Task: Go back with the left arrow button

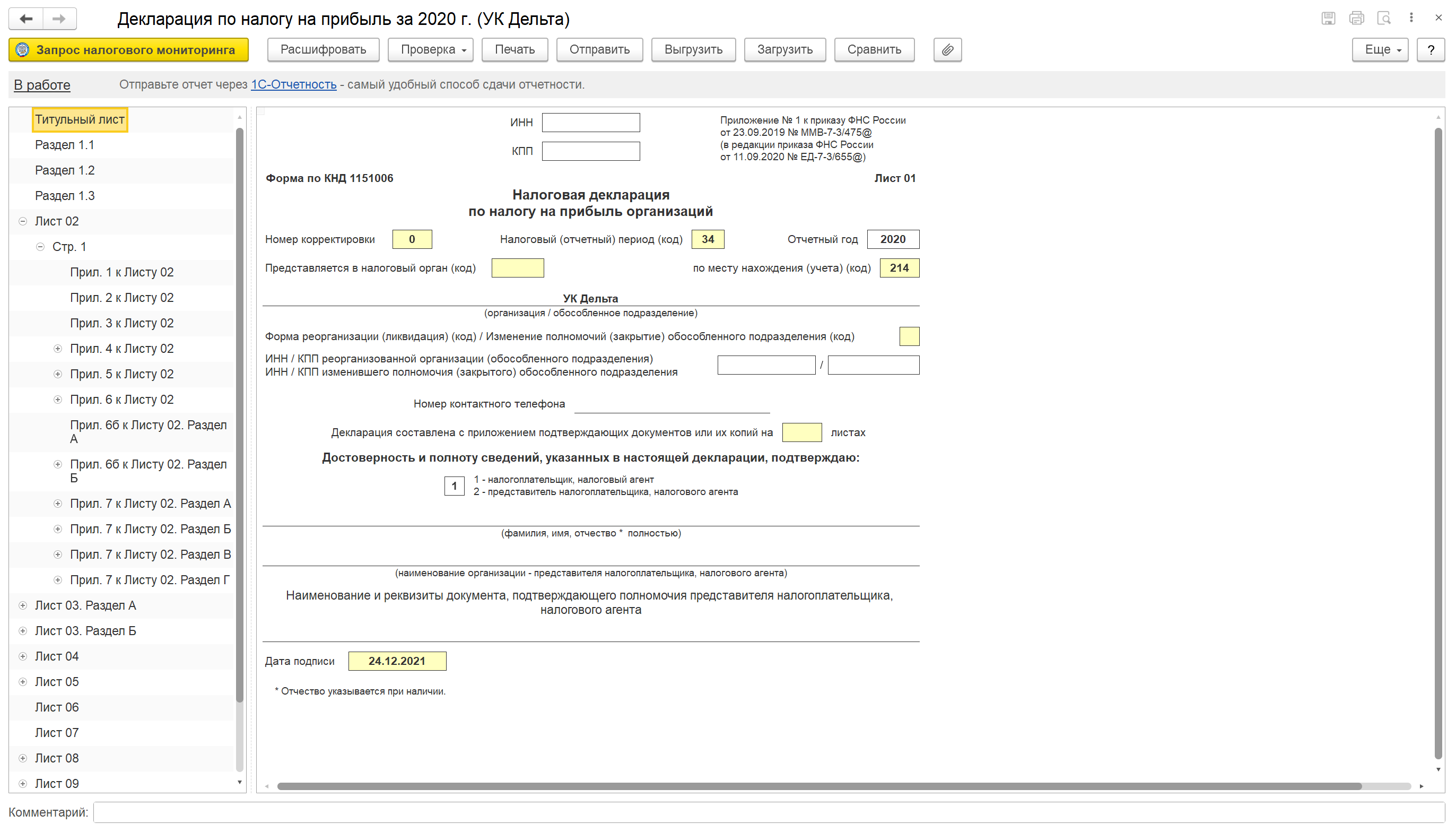Action: (25, 19)
